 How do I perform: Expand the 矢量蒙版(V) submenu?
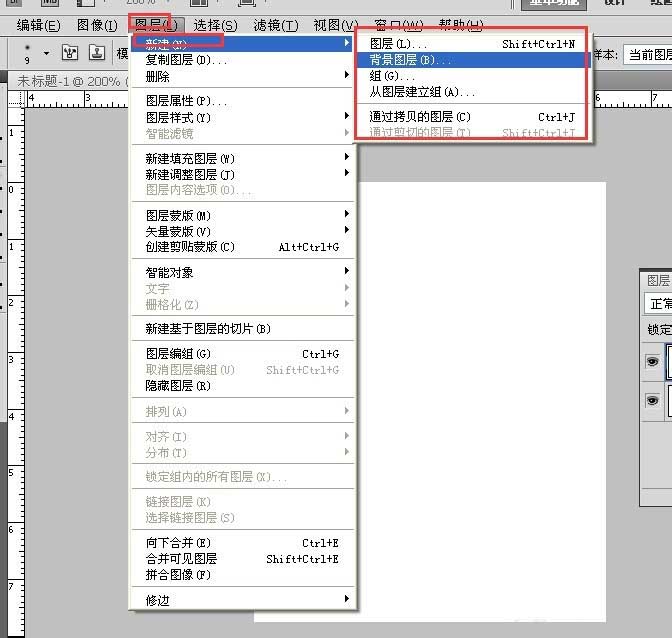pyautogui.click(x=242, y=231)
